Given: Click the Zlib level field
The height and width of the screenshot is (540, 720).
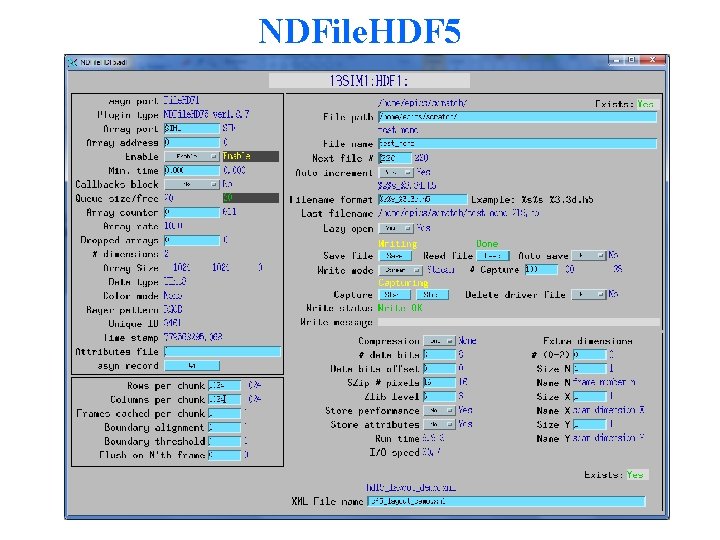Looking at the screenshot, I should (x=439, y=396).
